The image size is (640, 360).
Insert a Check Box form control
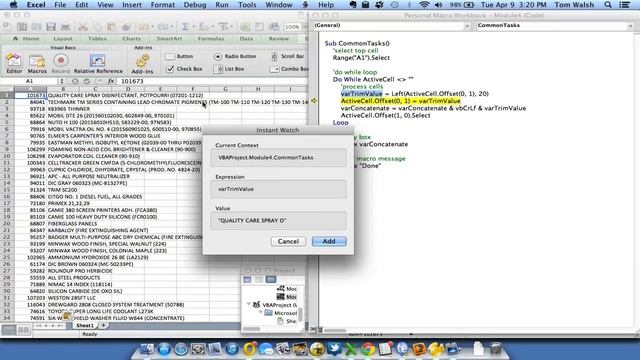point(184,69)
